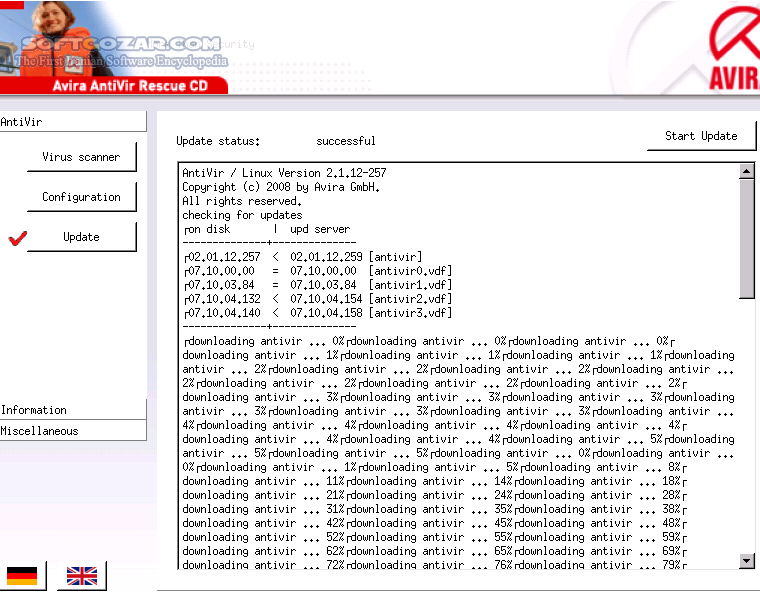Click the 'All rights reserved.' line
Viewport: 760px width, 600px height.
click(242, 201)
